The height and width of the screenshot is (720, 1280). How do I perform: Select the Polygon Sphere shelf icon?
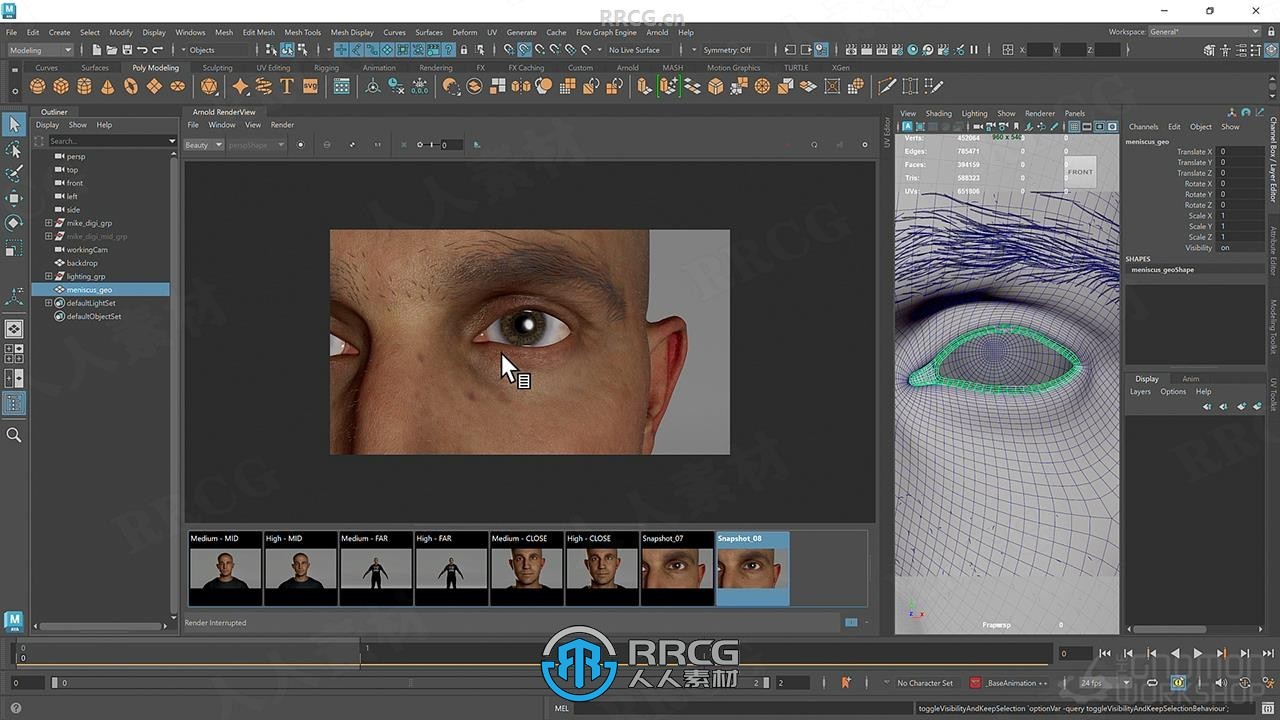[38, 87]
